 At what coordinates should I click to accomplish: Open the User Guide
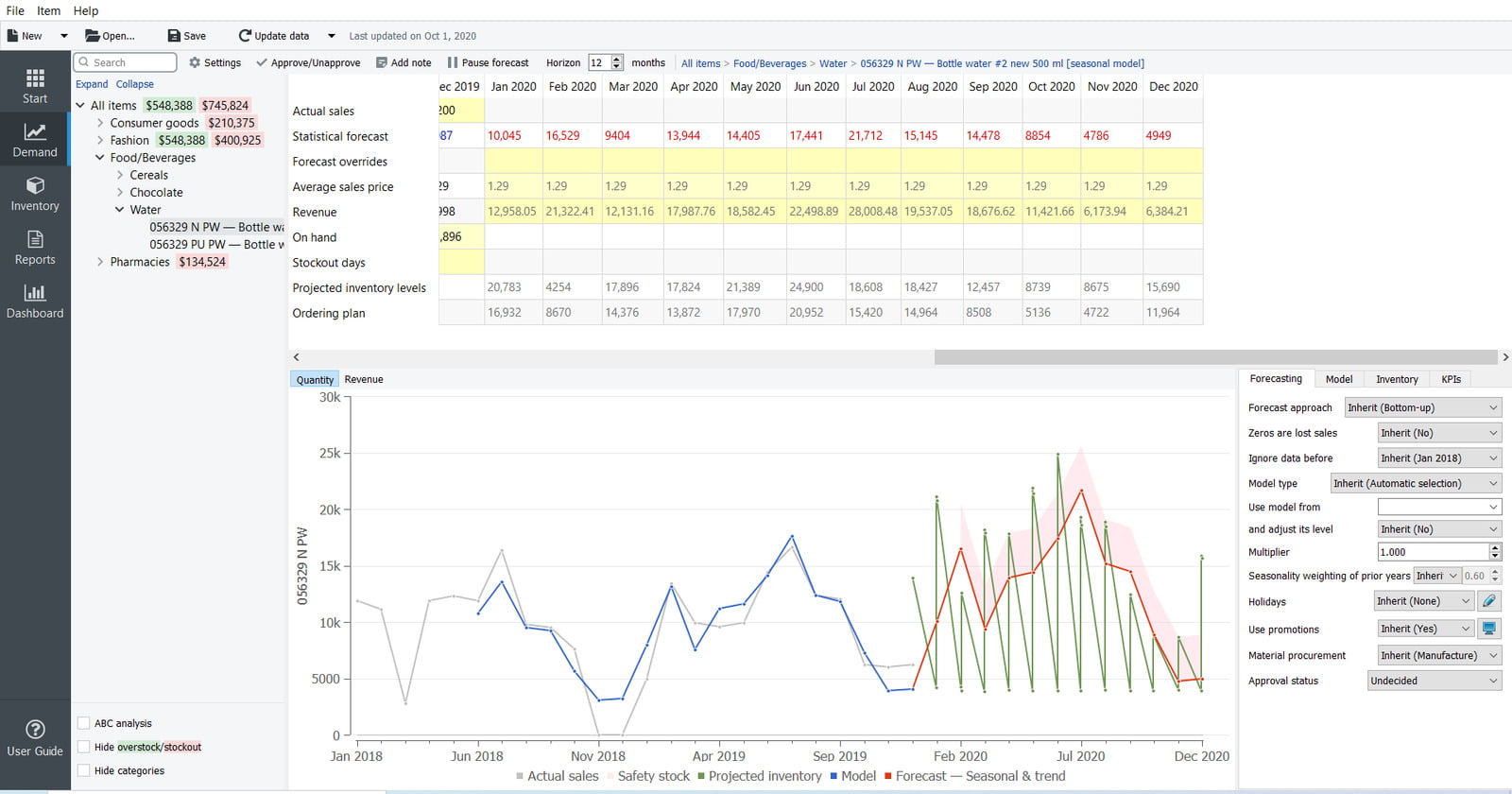coord(35,738)
